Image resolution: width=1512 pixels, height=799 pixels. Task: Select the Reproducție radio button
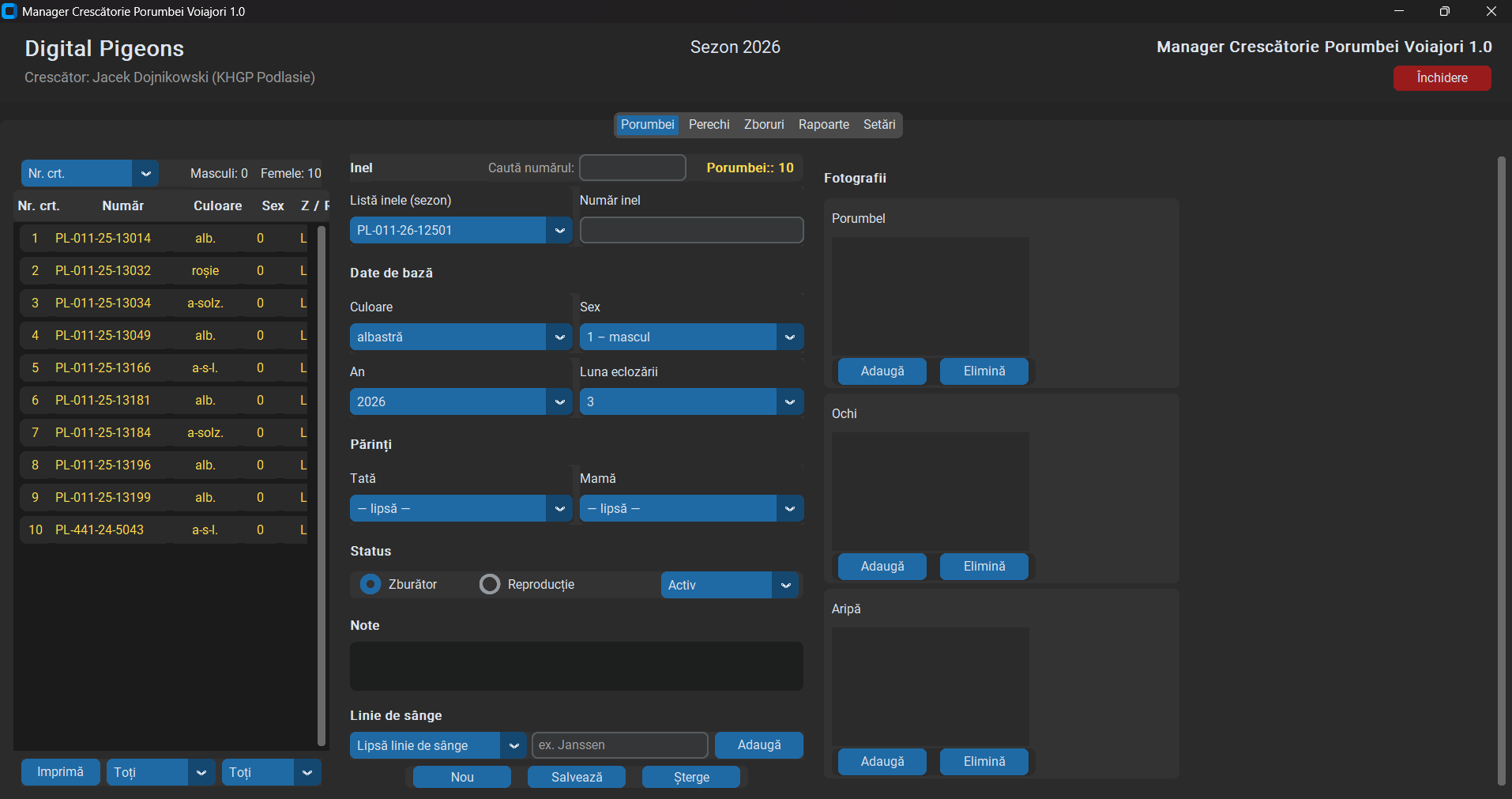(490, 584)
